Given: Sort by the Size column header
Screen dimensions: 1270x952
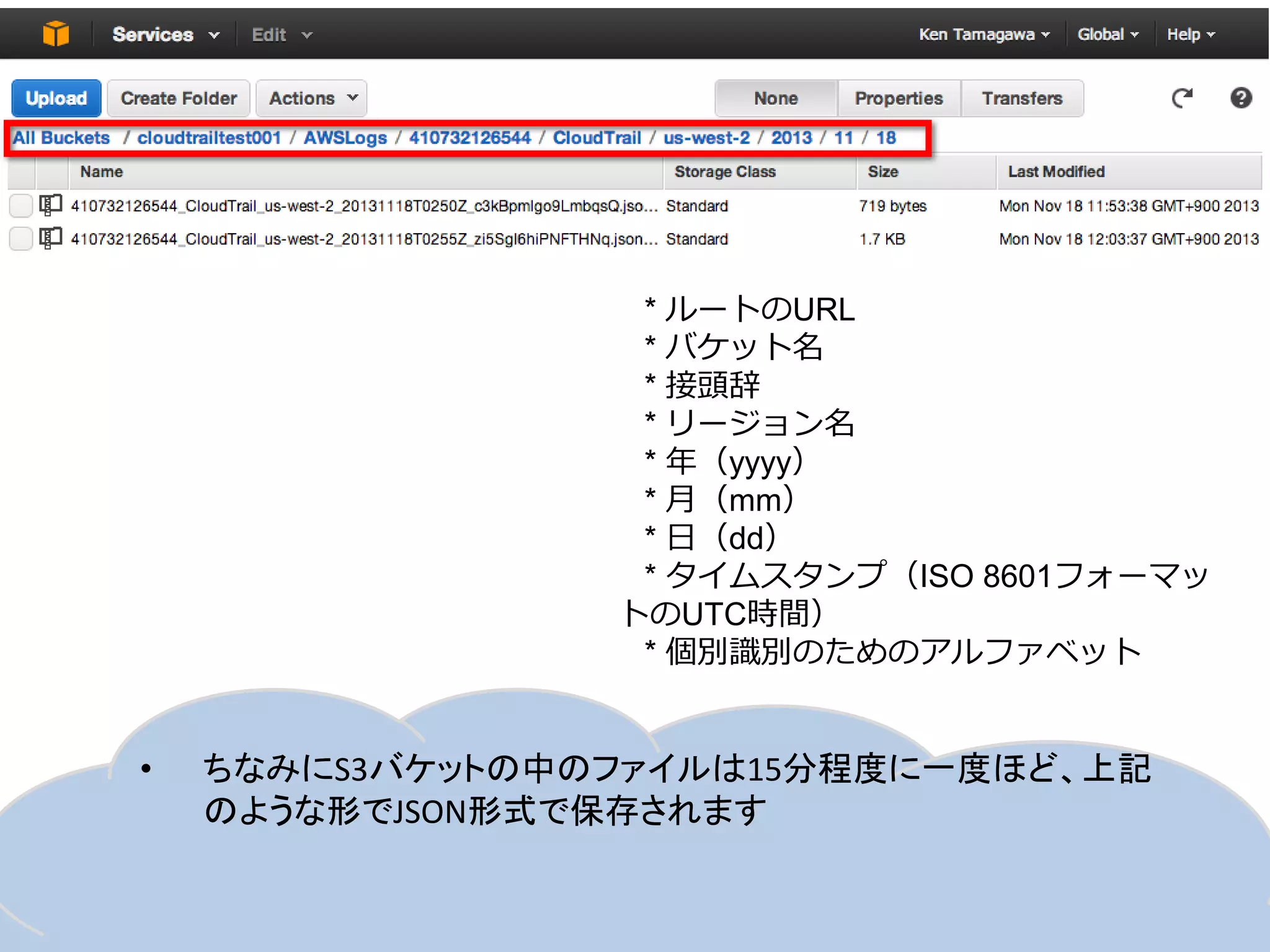Looking at the screenshot, I should point(926,172).
